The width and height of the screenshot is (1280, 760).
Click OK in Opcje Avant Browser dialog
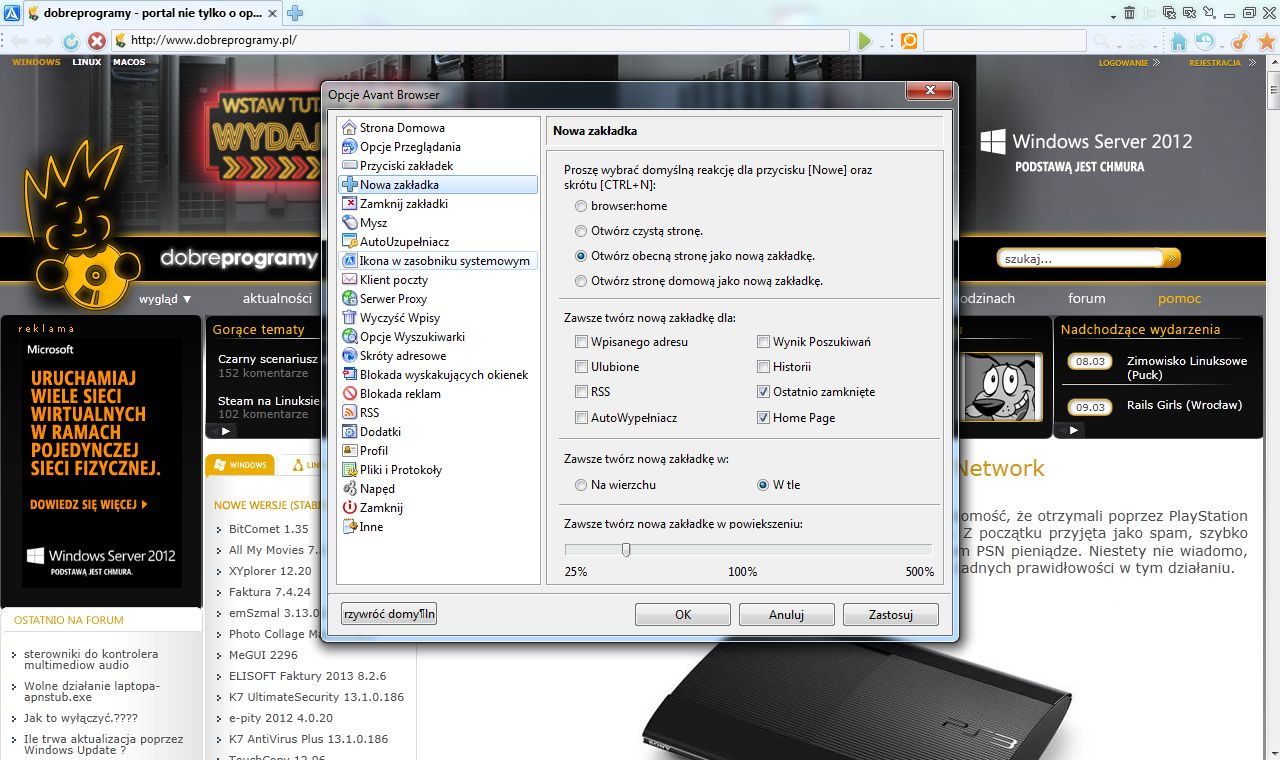(683, 615)
